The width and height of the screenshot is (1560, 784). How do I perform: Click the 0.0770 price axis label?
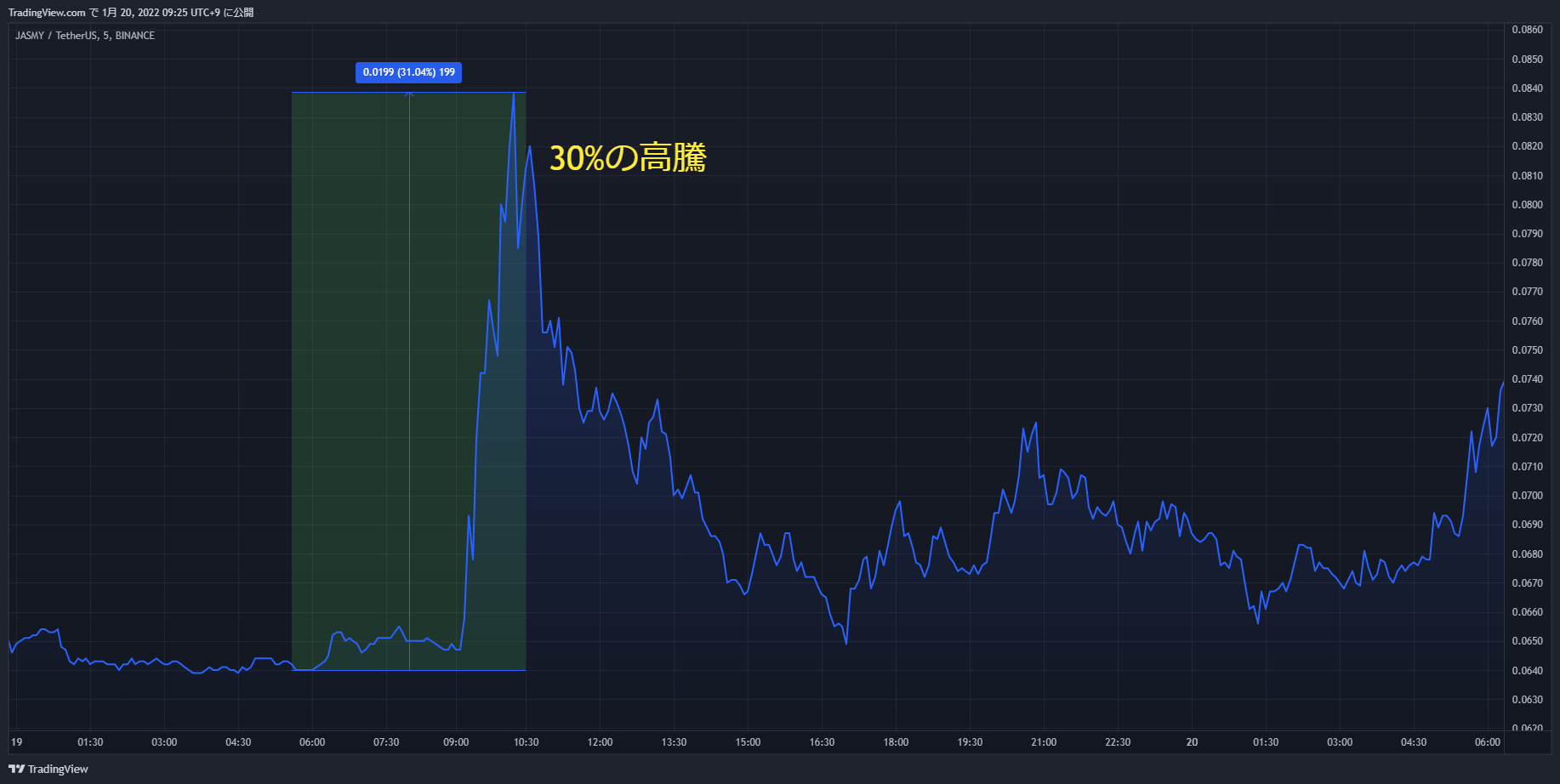(1527, 292)
